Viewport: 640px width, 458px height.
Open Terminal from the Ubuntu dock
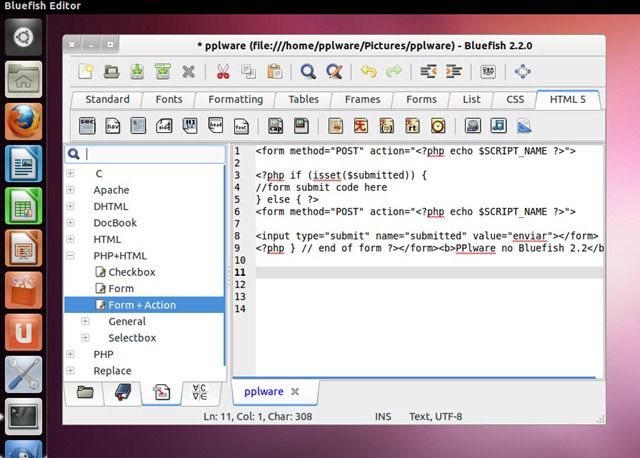tap(23, 416)
